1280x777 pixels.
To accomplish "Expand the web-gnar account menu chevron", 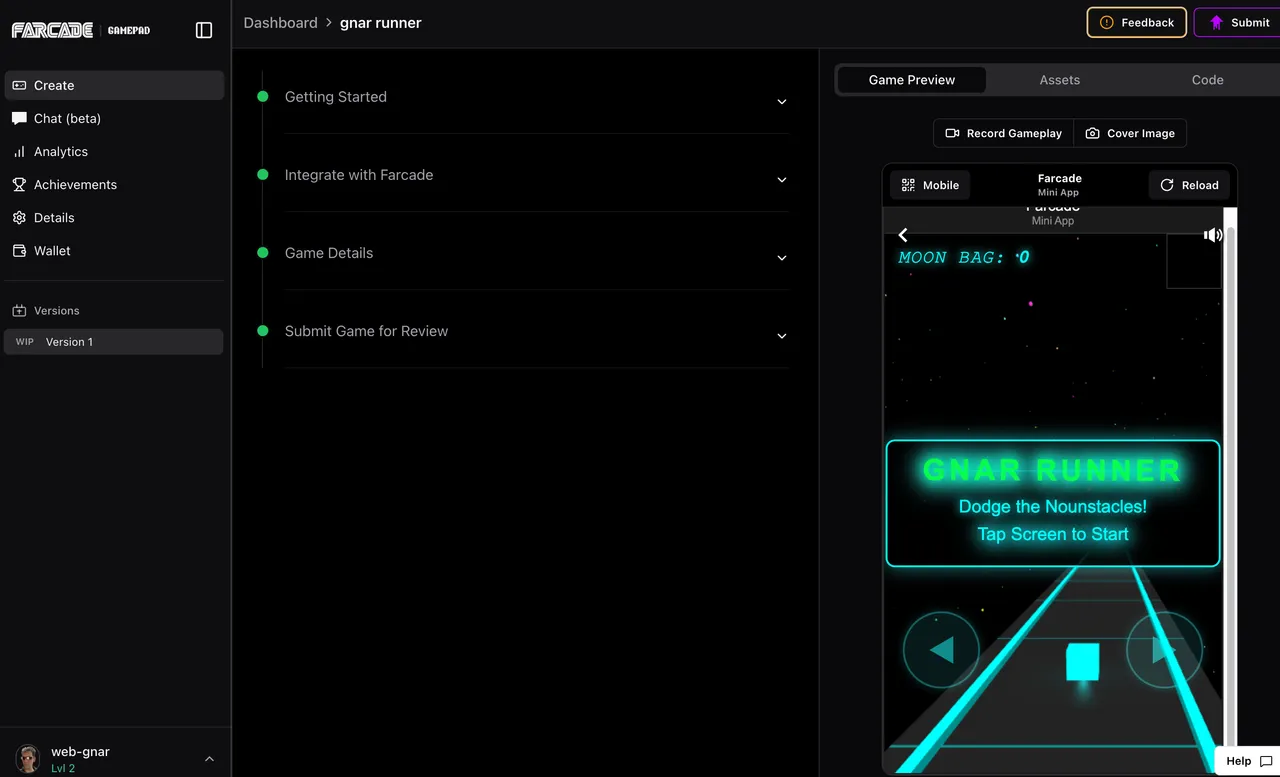I will [x=209, y=759].
